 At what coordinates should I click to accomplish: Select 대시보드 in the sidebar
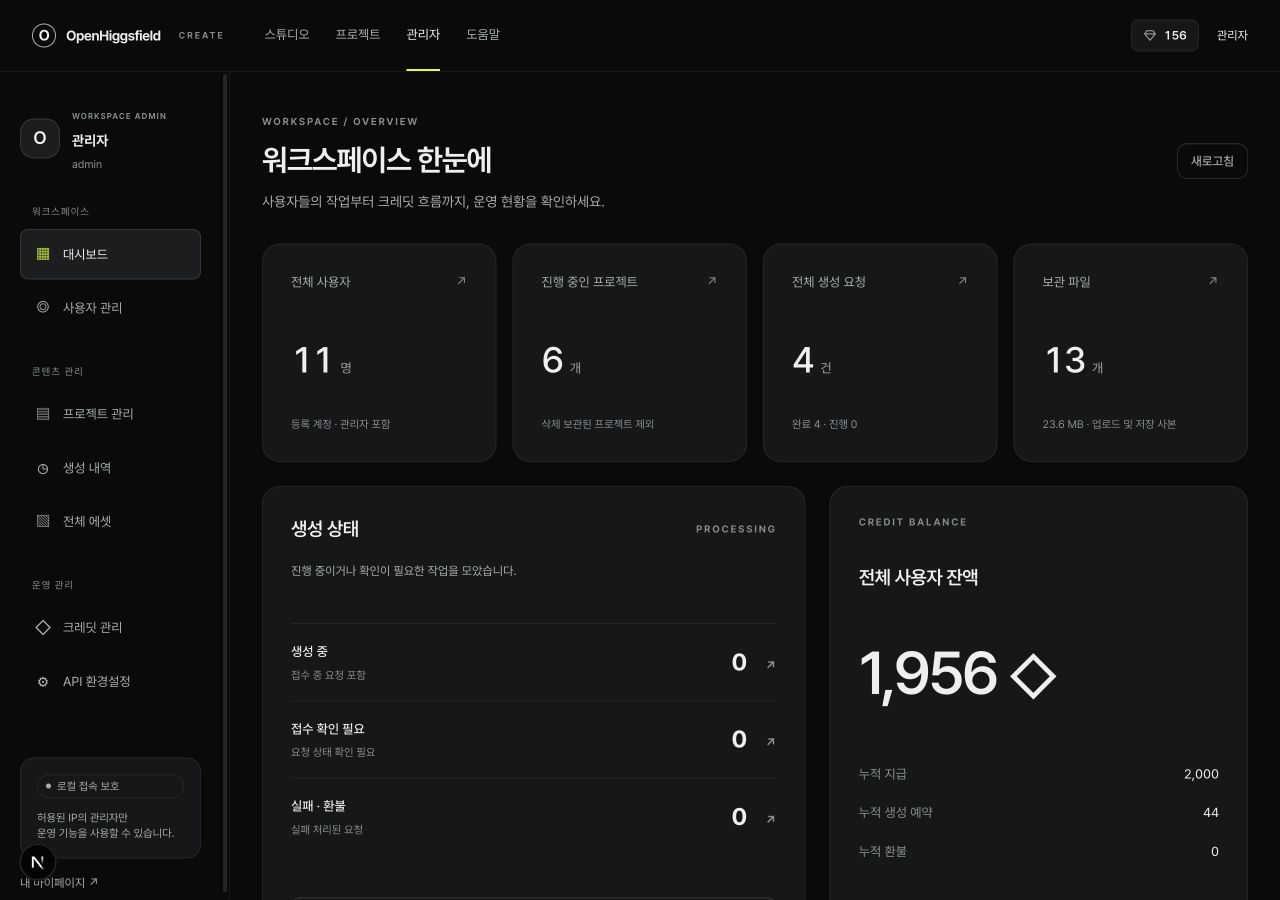(x=110, y=254)
